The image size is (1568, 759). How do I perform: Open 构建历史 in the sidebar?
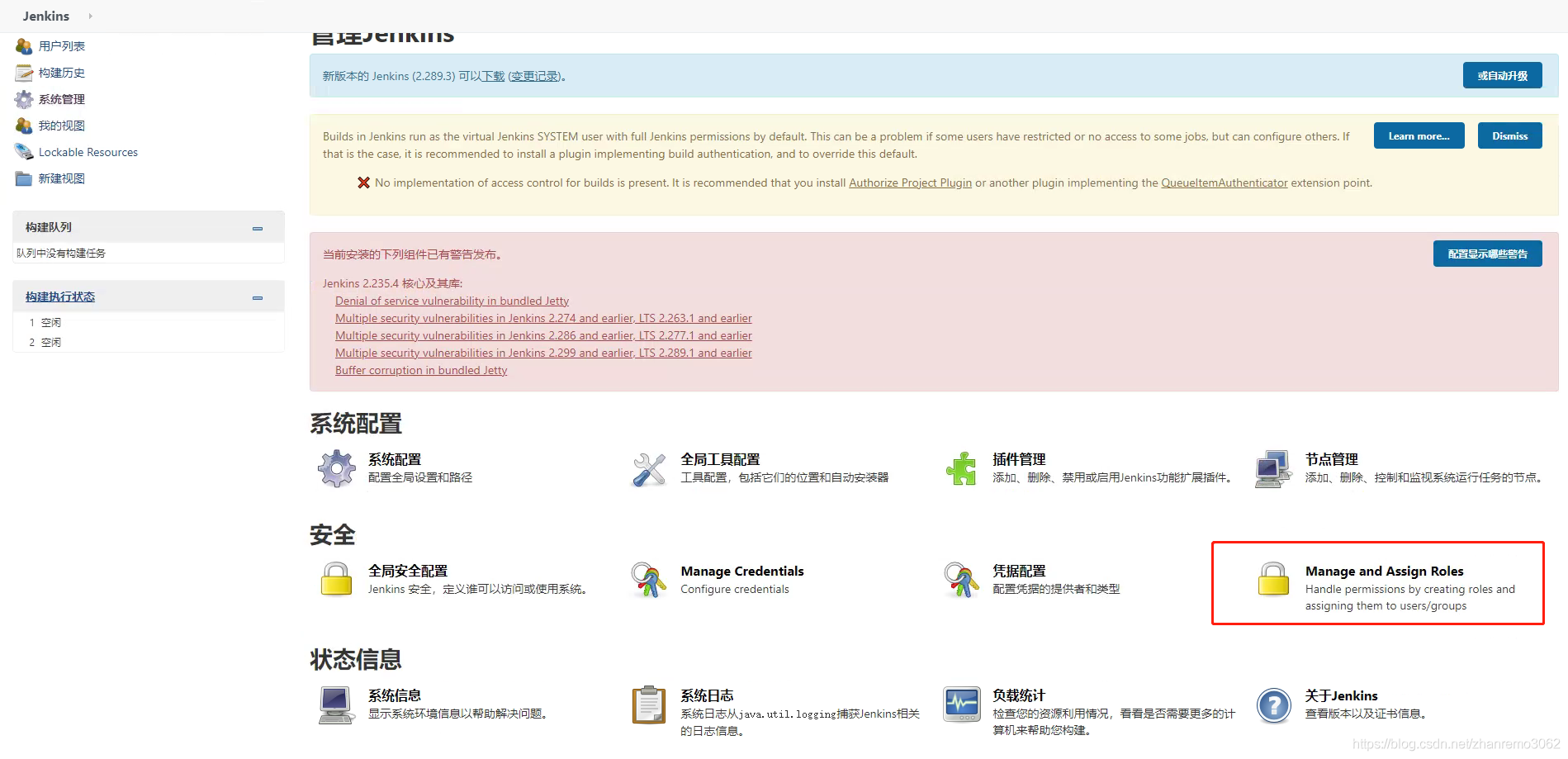click(62, 73)
